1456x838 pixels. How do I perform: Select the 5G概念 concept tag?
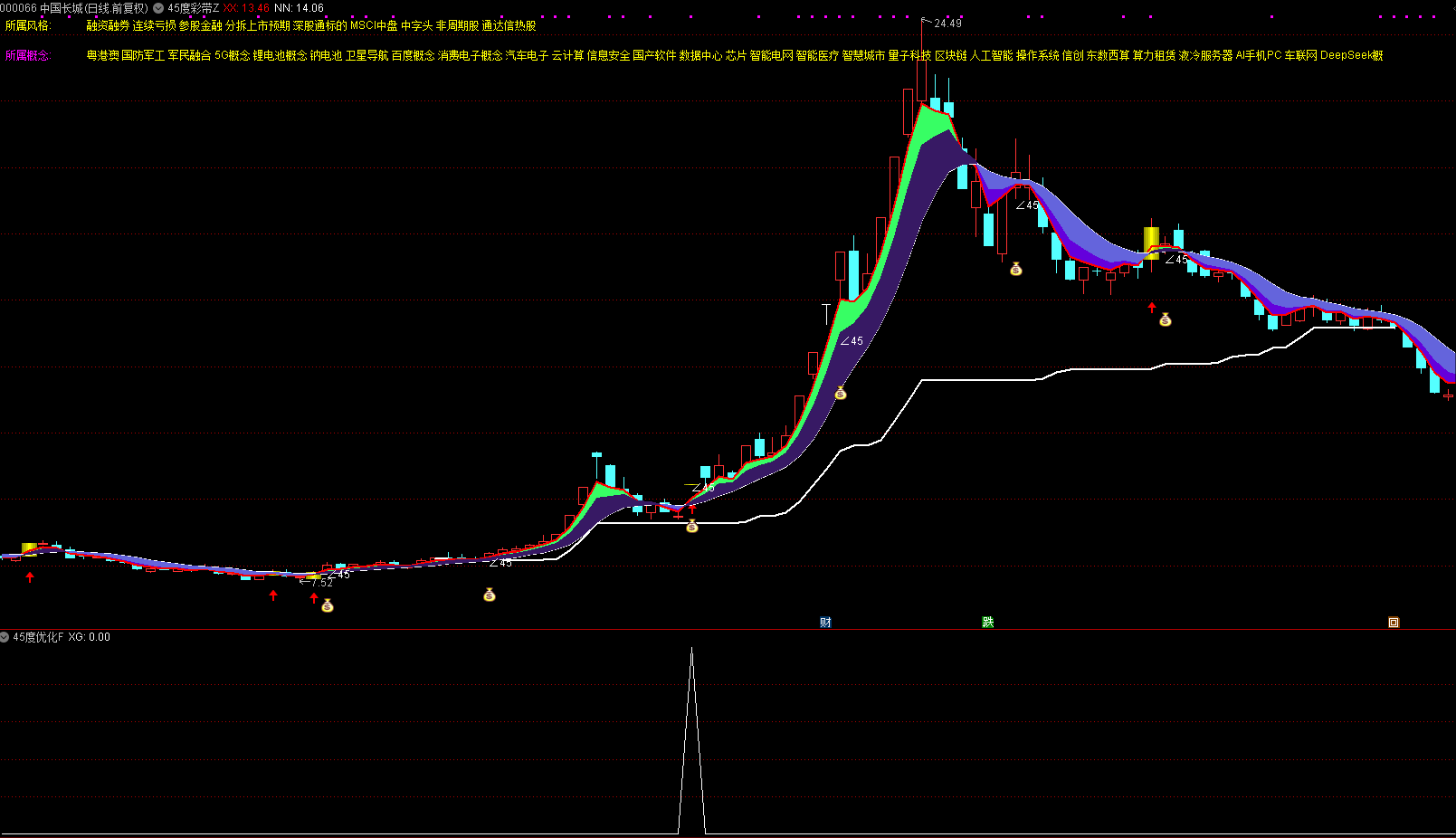click(232, 55)
